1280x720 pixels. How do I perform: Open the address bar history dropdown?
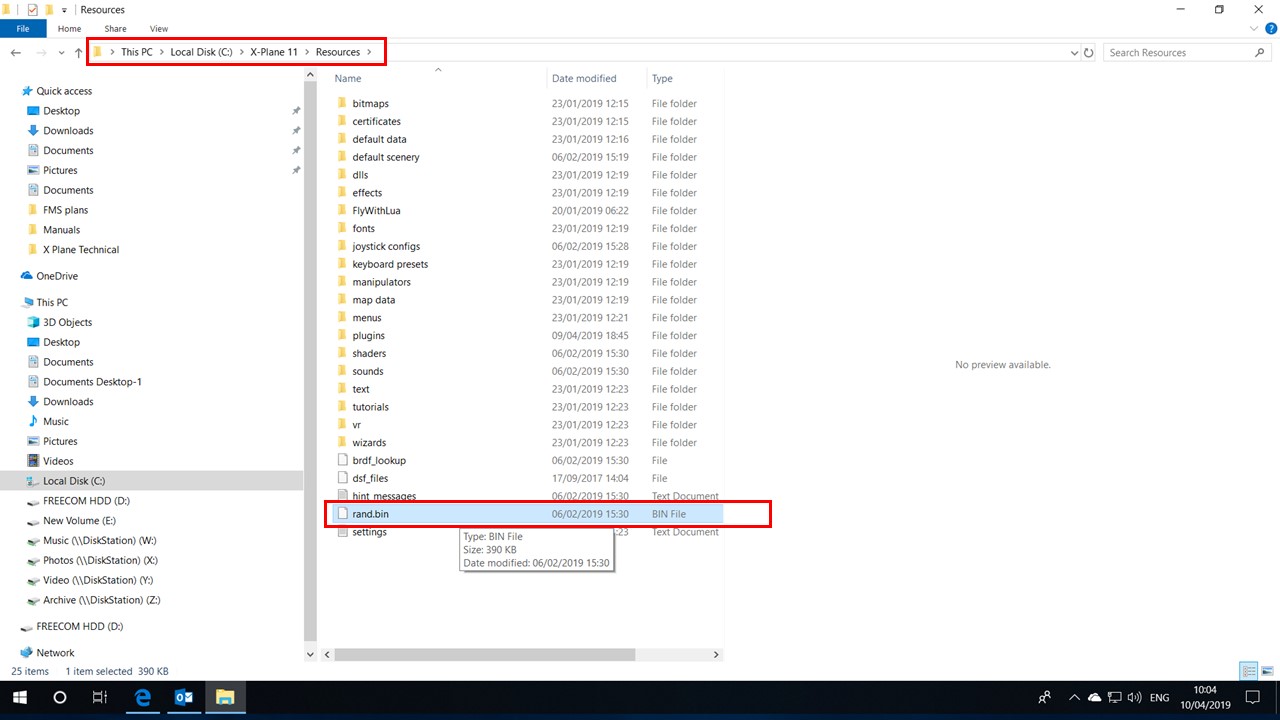[x=1074, y=53]
